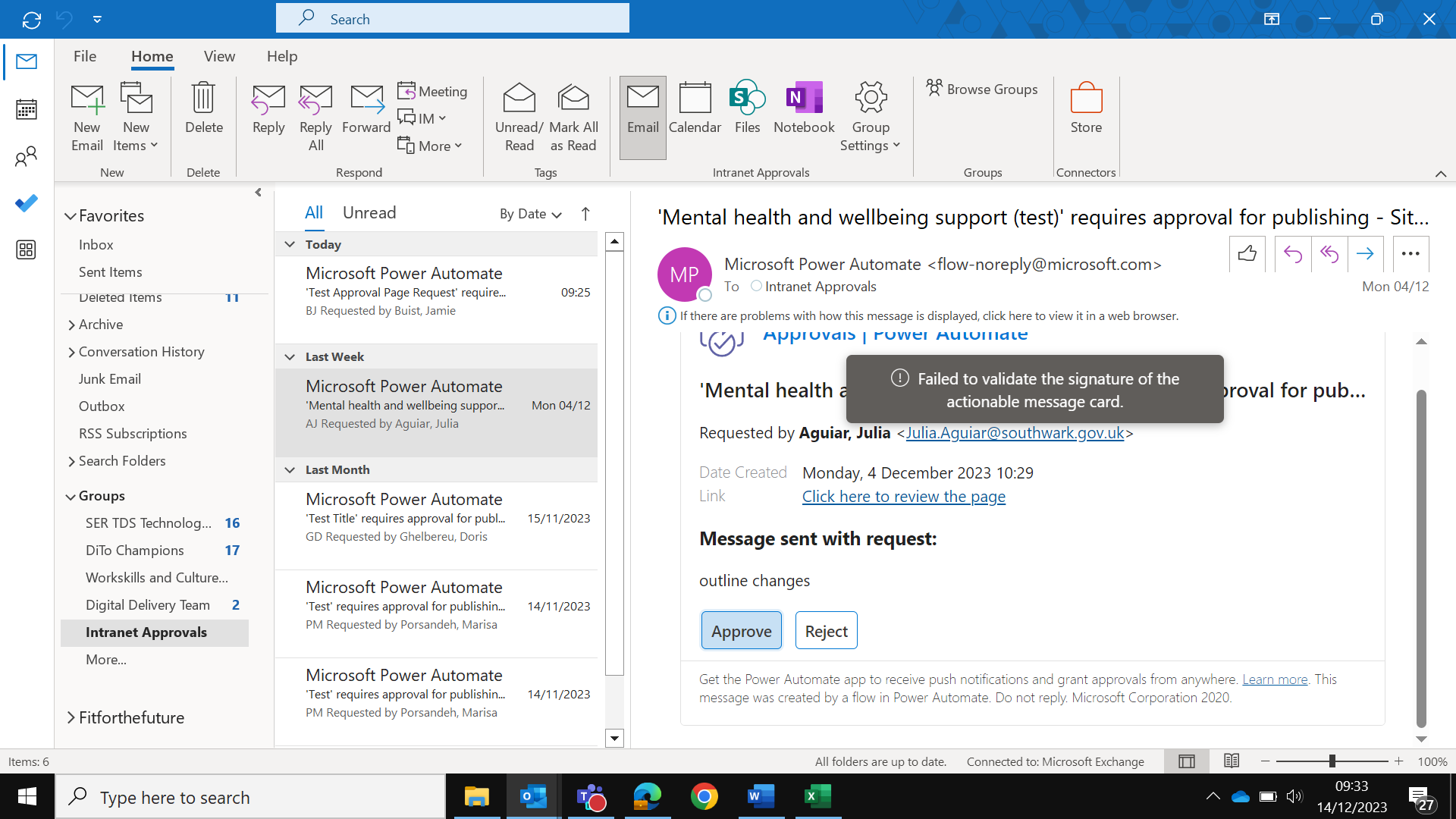Open the Store connectors icon
Viewport: 1456px width, 819px height.
click(x=1086, y=99)
